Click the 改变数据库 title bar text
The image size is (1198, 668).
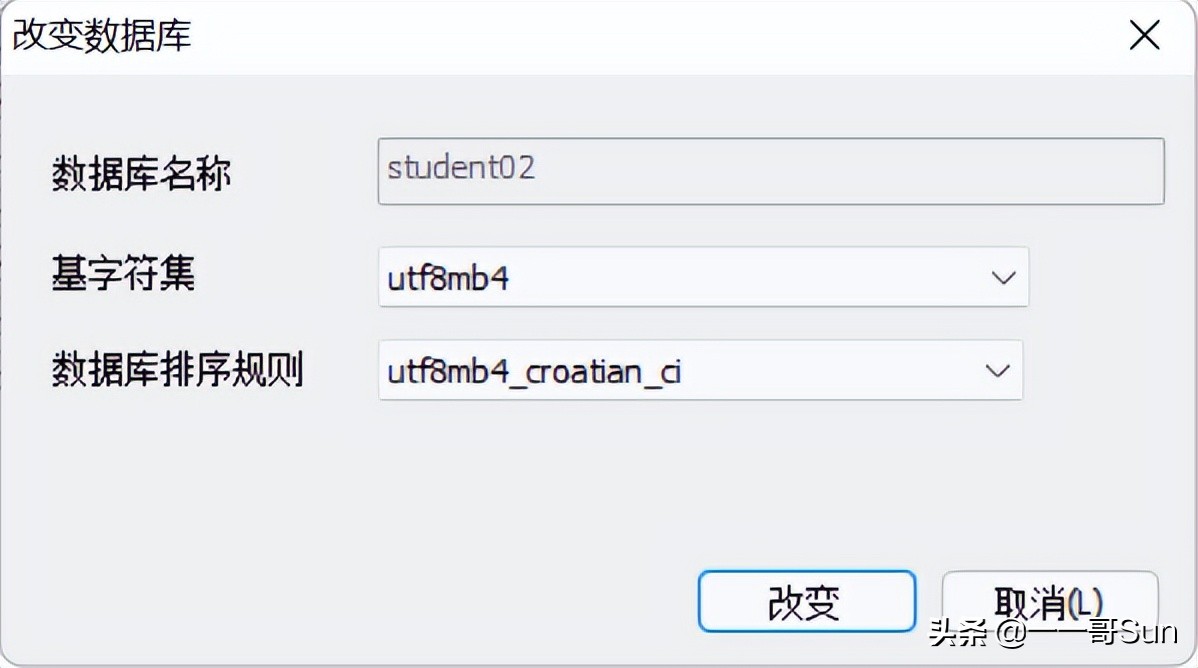pos(101,36)
